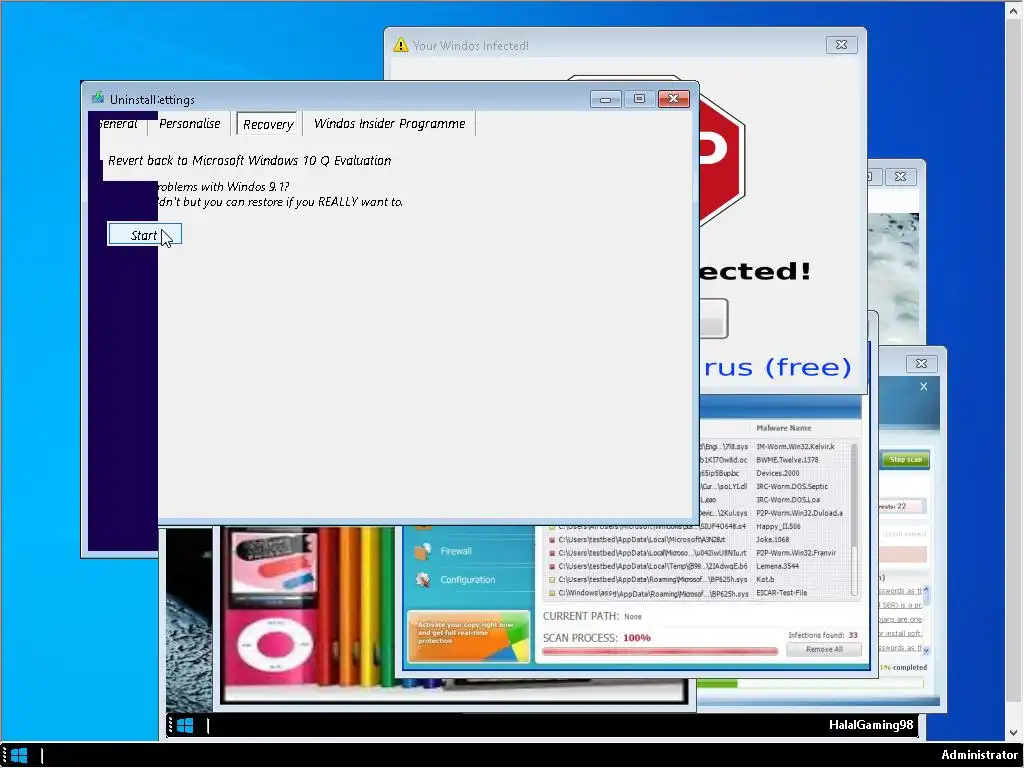Viewport: 1024px width, 768px height.
Task: Click the yellow marker on Kot.b row
Action: pos(552,579)
